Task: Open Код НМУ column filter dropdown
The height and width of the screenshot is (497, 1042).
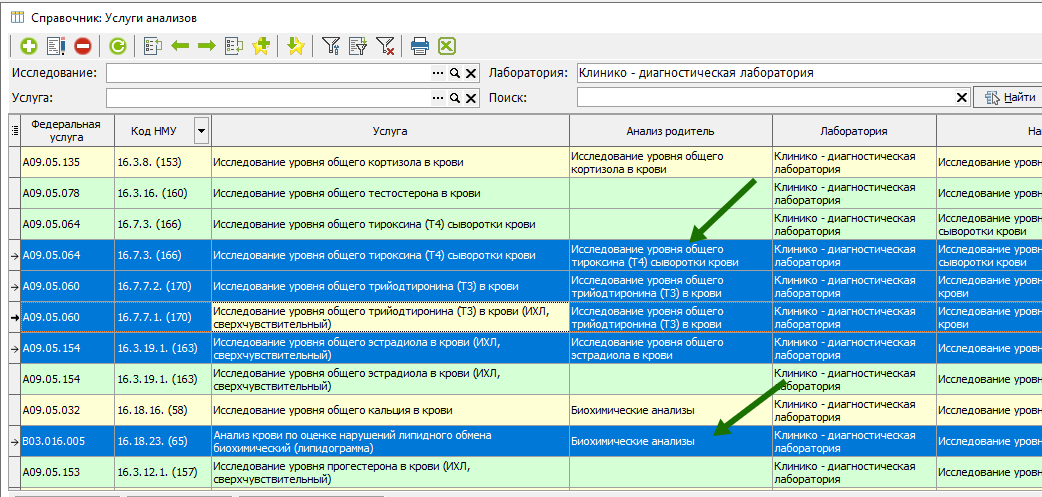Action: (x=201, y=131)
